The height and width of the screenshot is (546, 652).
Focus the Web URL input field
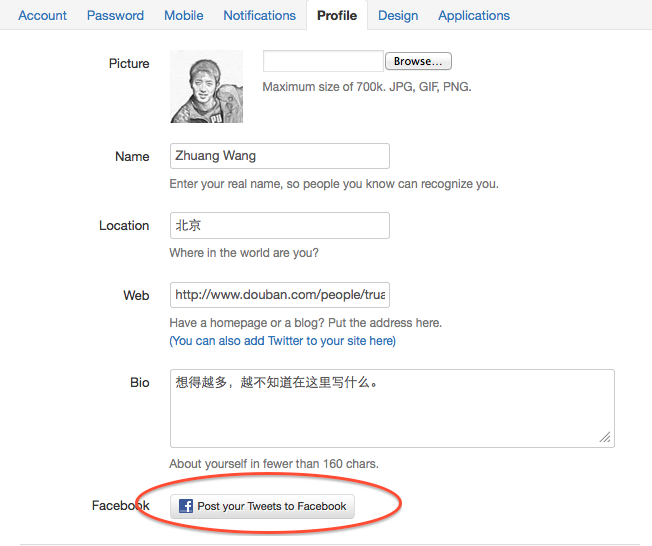[279, 296]
